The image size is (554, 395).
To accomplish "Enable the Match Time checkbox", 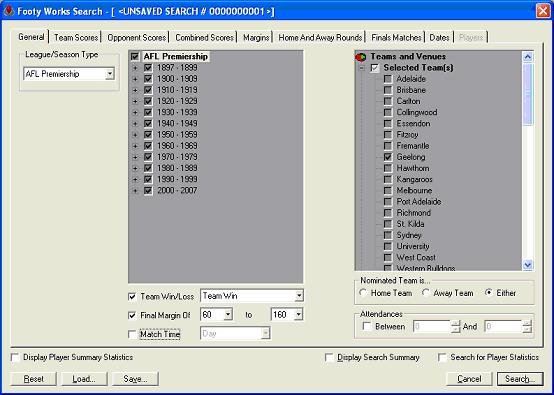I will tap(132, 334).
